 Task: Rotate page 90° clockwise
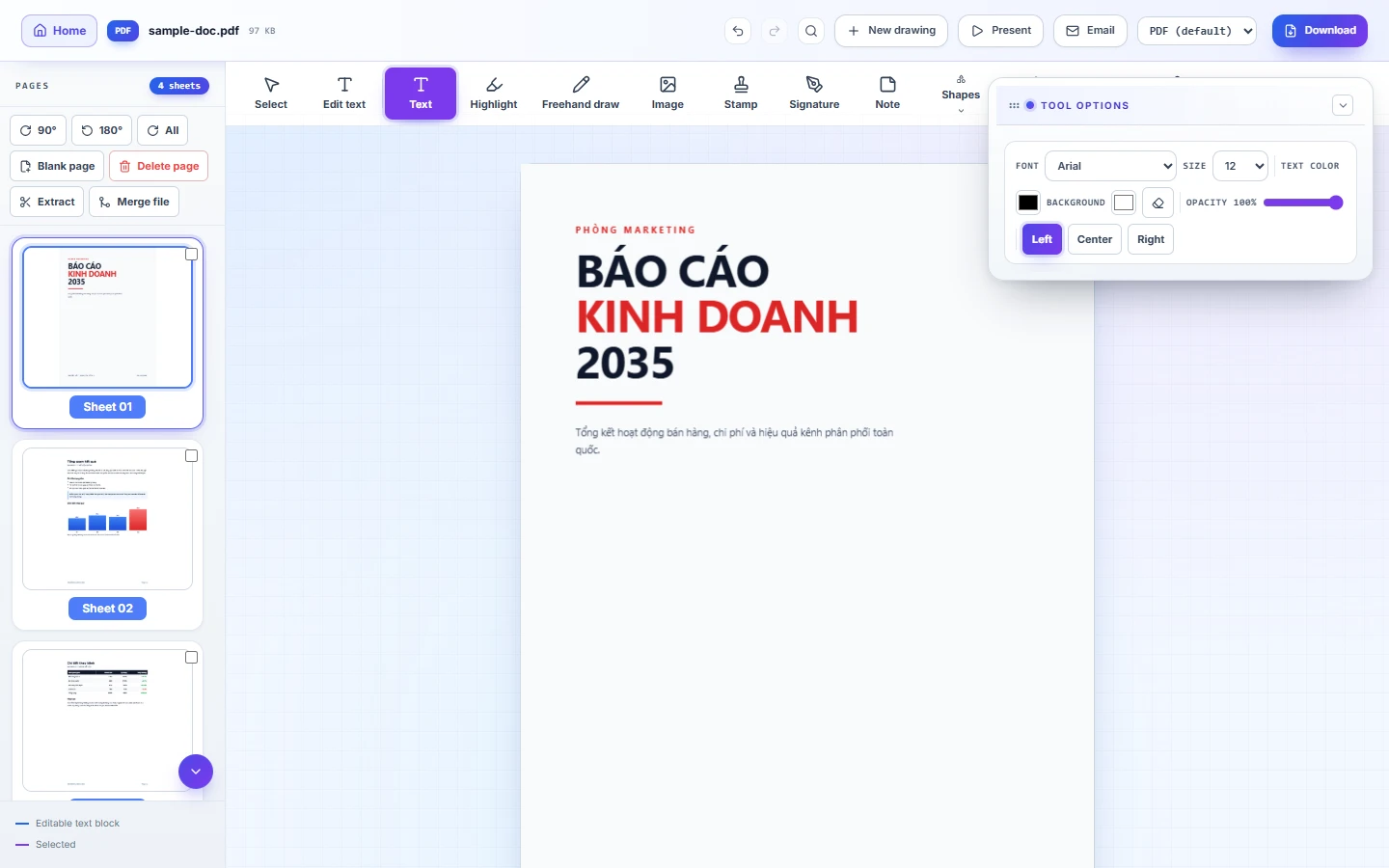[38, 130]
